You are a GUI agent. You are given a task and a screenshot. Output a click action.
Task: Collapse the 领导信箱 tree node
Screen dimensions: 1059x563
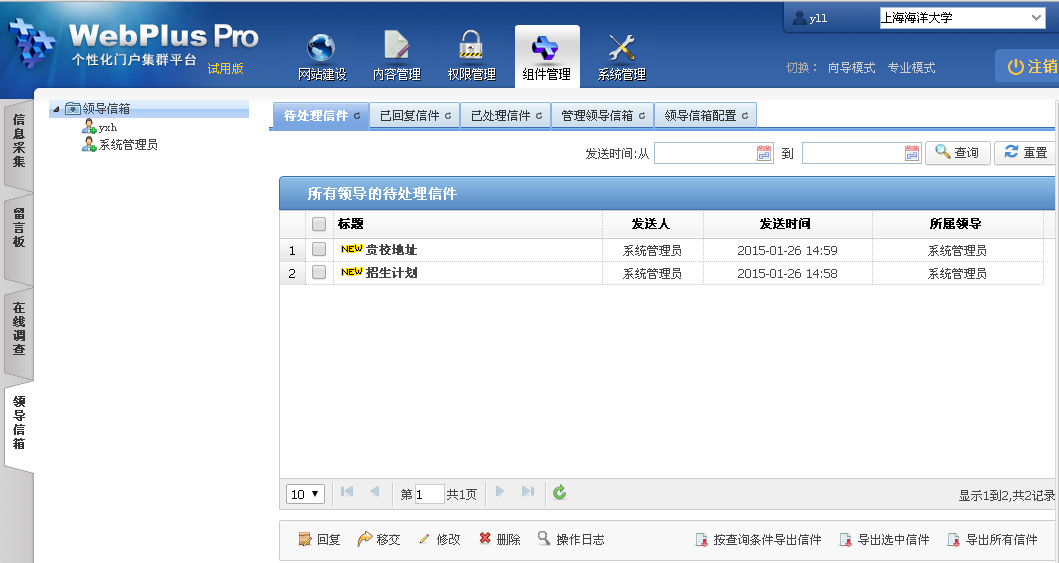click(55, 109)
